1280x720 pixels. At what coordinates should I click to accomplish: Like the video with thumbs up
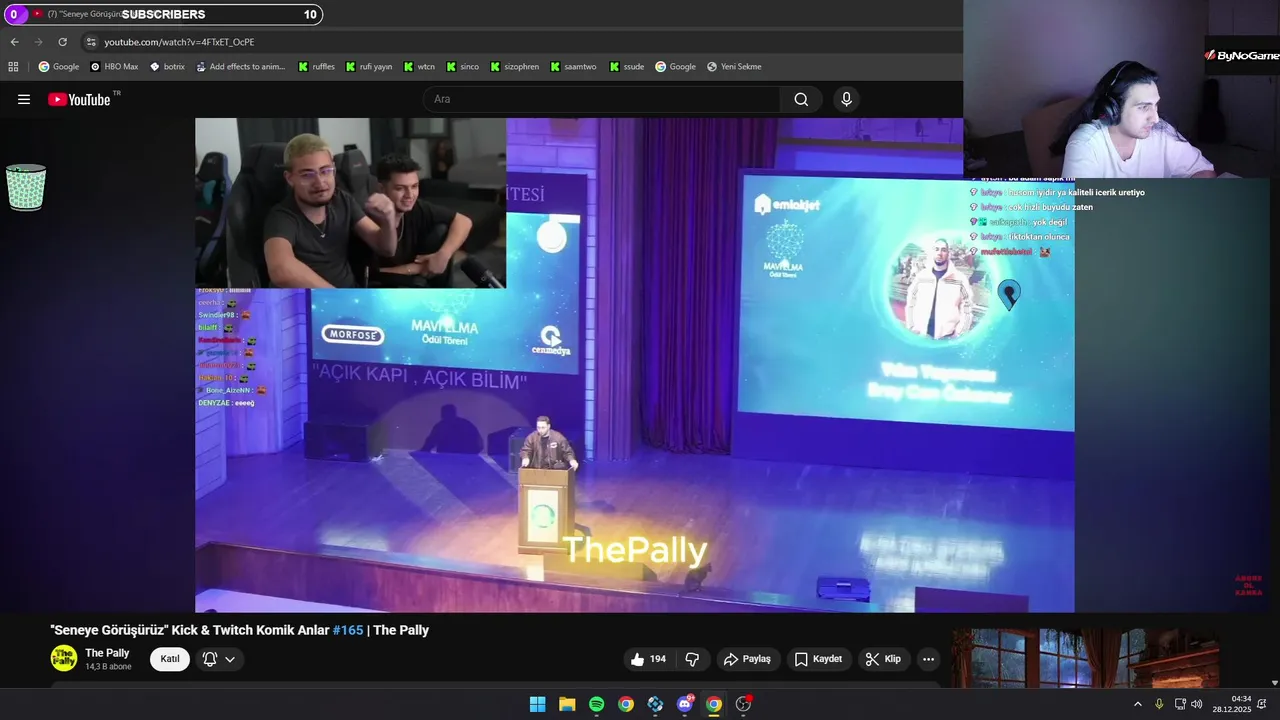tap(647, 659)
